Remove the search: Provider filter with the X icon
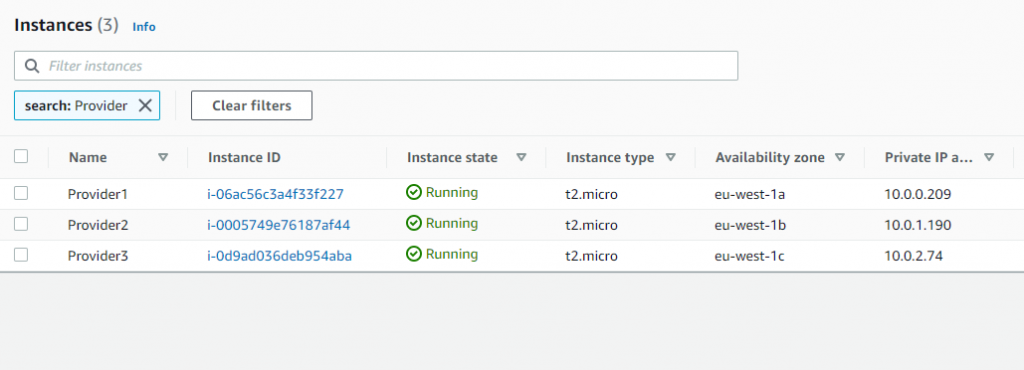Viewport: 1024px width, 370px height. pyautogui.click(x=145, y=106)
